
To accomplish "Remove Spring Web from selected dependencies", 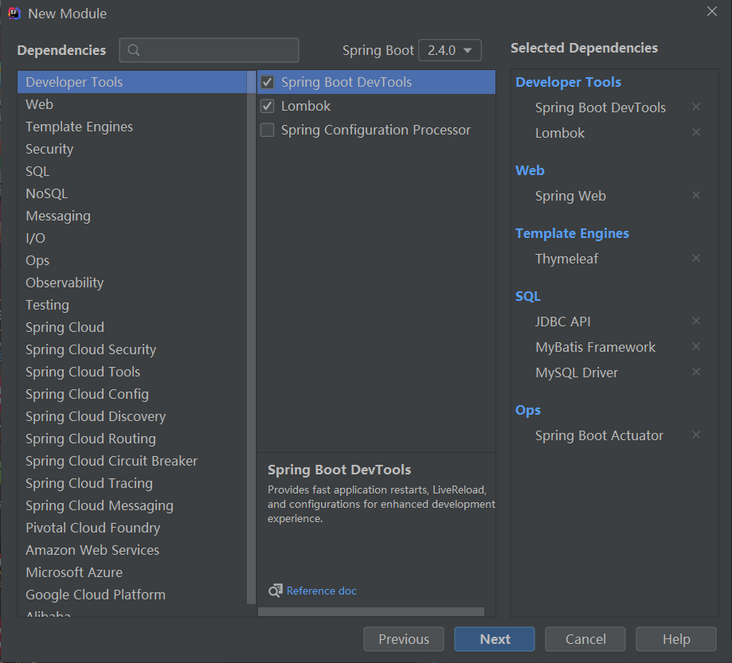I will coord(696,195).
